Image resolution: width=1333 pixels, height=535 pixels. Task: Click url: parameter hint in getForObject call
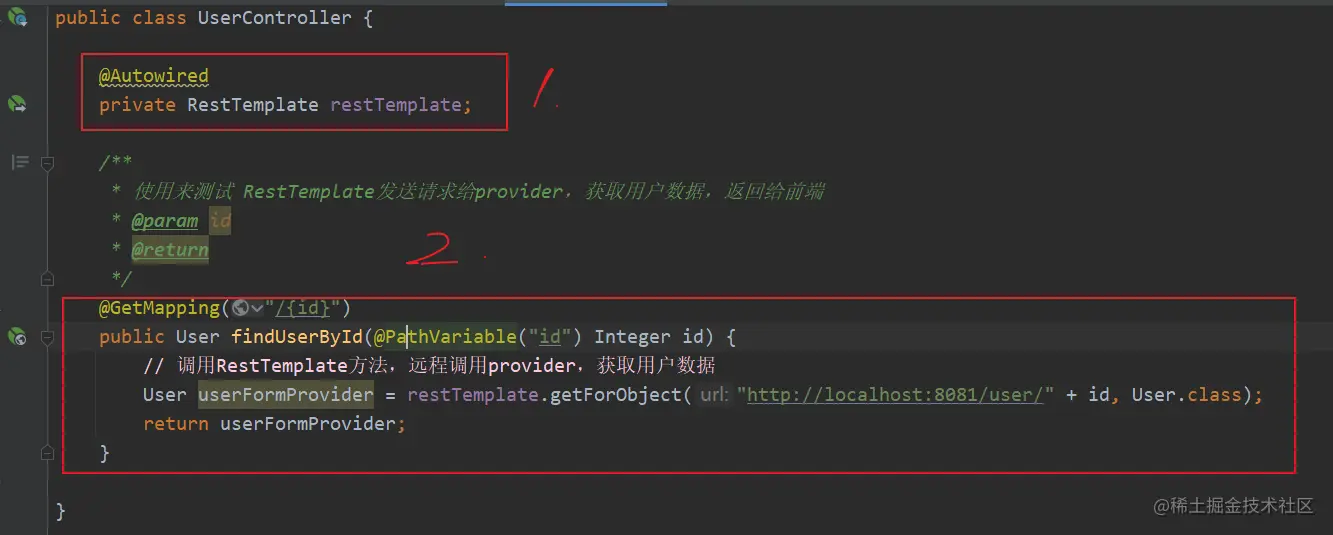[714, 395]
